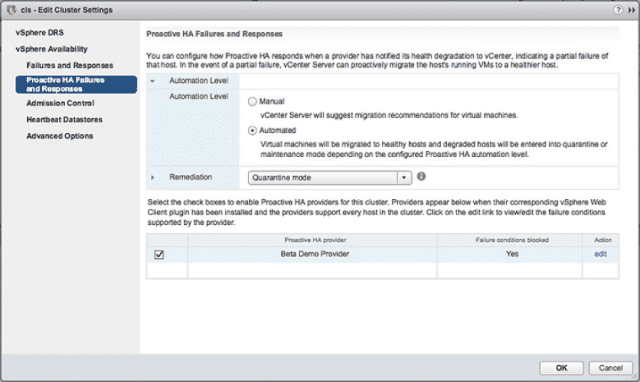Viewport: 640px width, 382px height.
Task: Collapse the Automation Level section
Action: click(x=152, y=81)
